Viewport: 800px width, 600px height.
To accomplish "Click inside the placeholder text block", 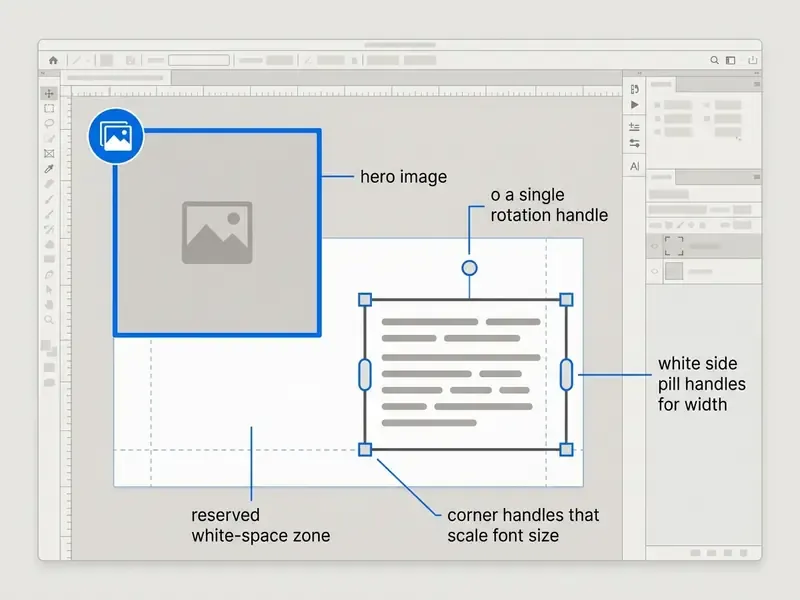I will coord(461,372).
